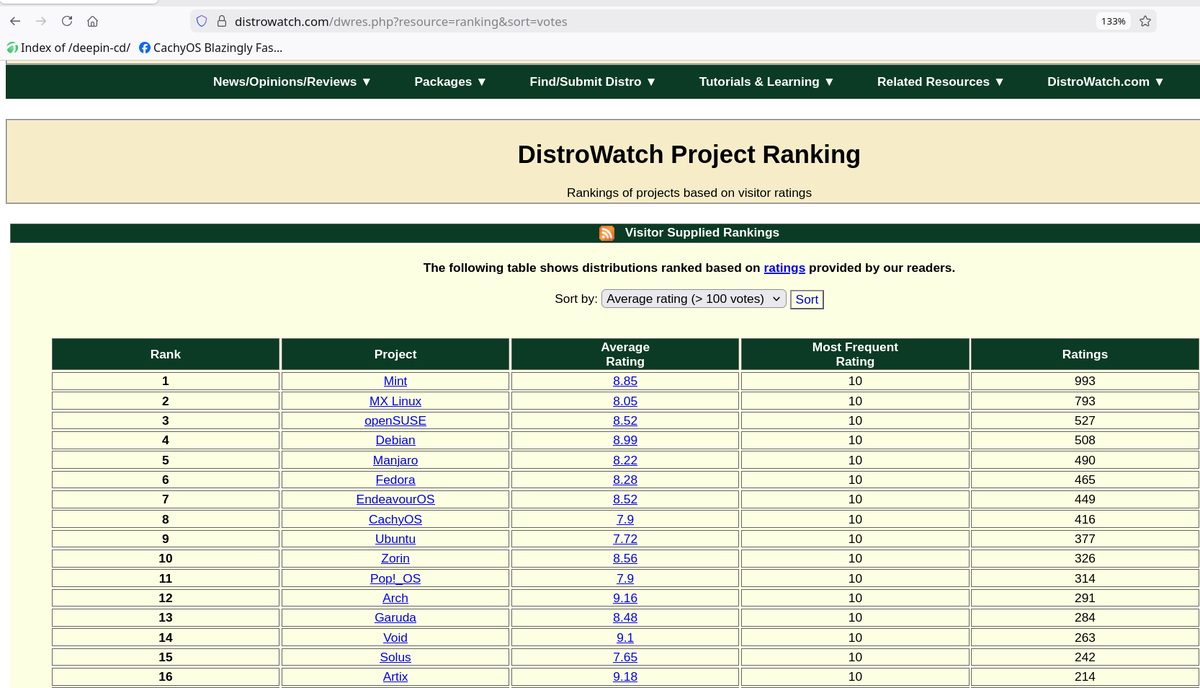Screen dimensions: 1200x688
Task: Go forward with the arrow icon
Action: (41, 20)
